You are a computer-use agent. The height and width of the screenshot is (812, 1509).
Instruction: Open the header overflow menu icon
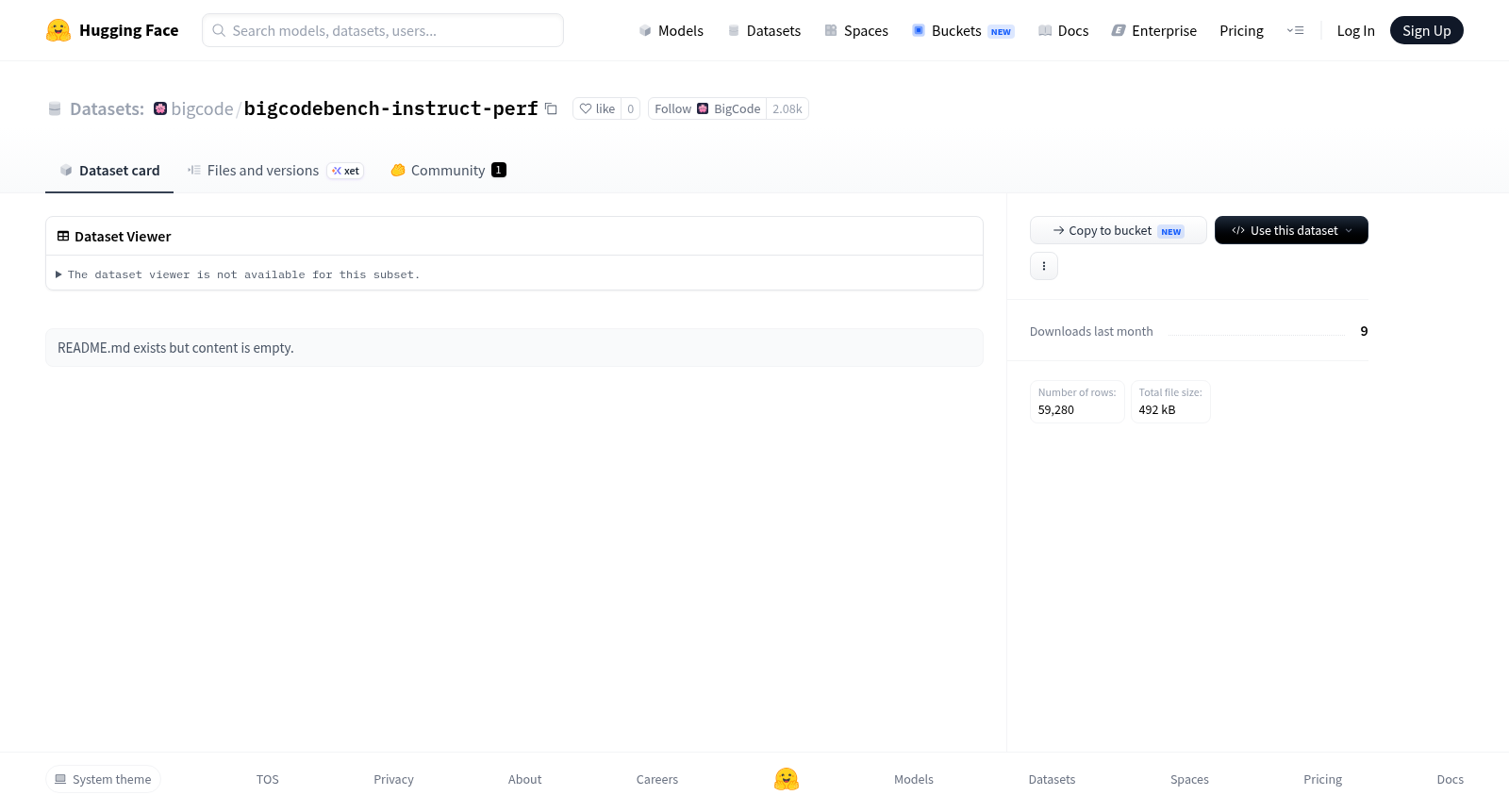(x=1295, y=30)
